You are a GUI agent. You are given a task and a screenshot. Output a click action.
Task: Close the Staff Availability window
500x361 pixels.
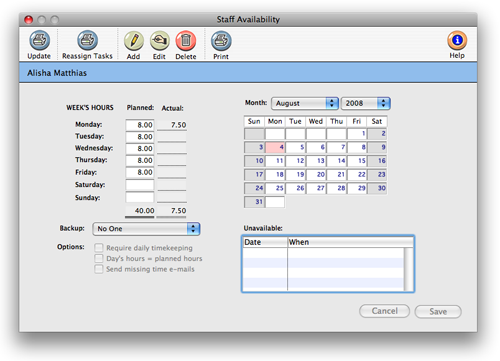pos(29,20)
